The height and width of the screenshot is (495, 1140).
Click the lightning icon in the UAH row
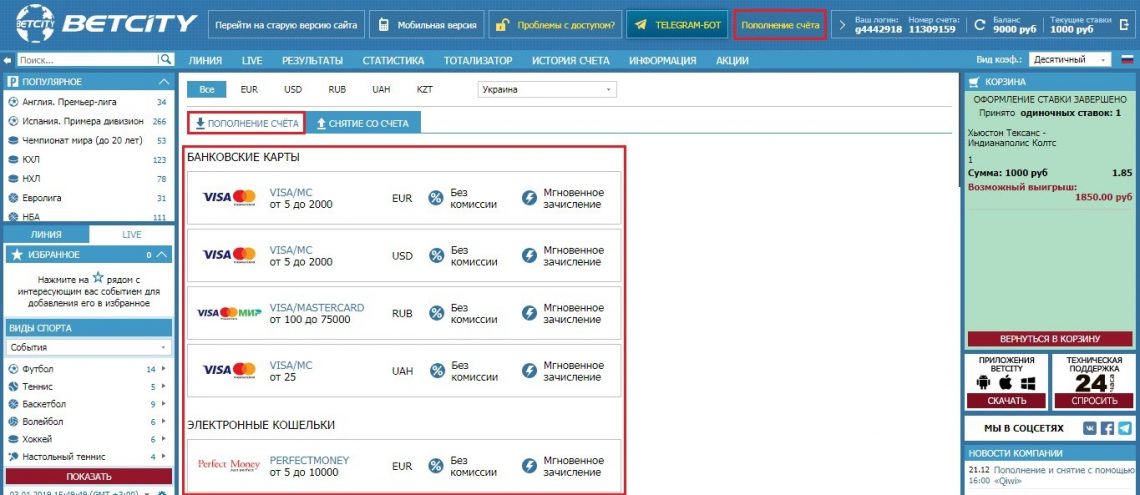[x=530, y=371]
